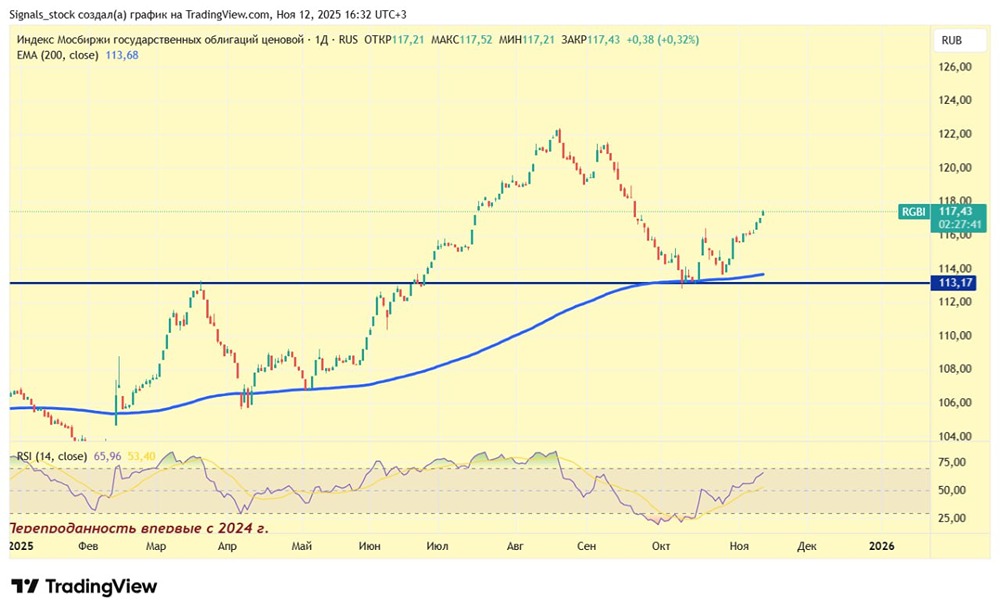The width and height of the screenshot is (1000, 614).
Task: Click the ЗАКР closing value 117,43
Action: (x=604, y=40)
